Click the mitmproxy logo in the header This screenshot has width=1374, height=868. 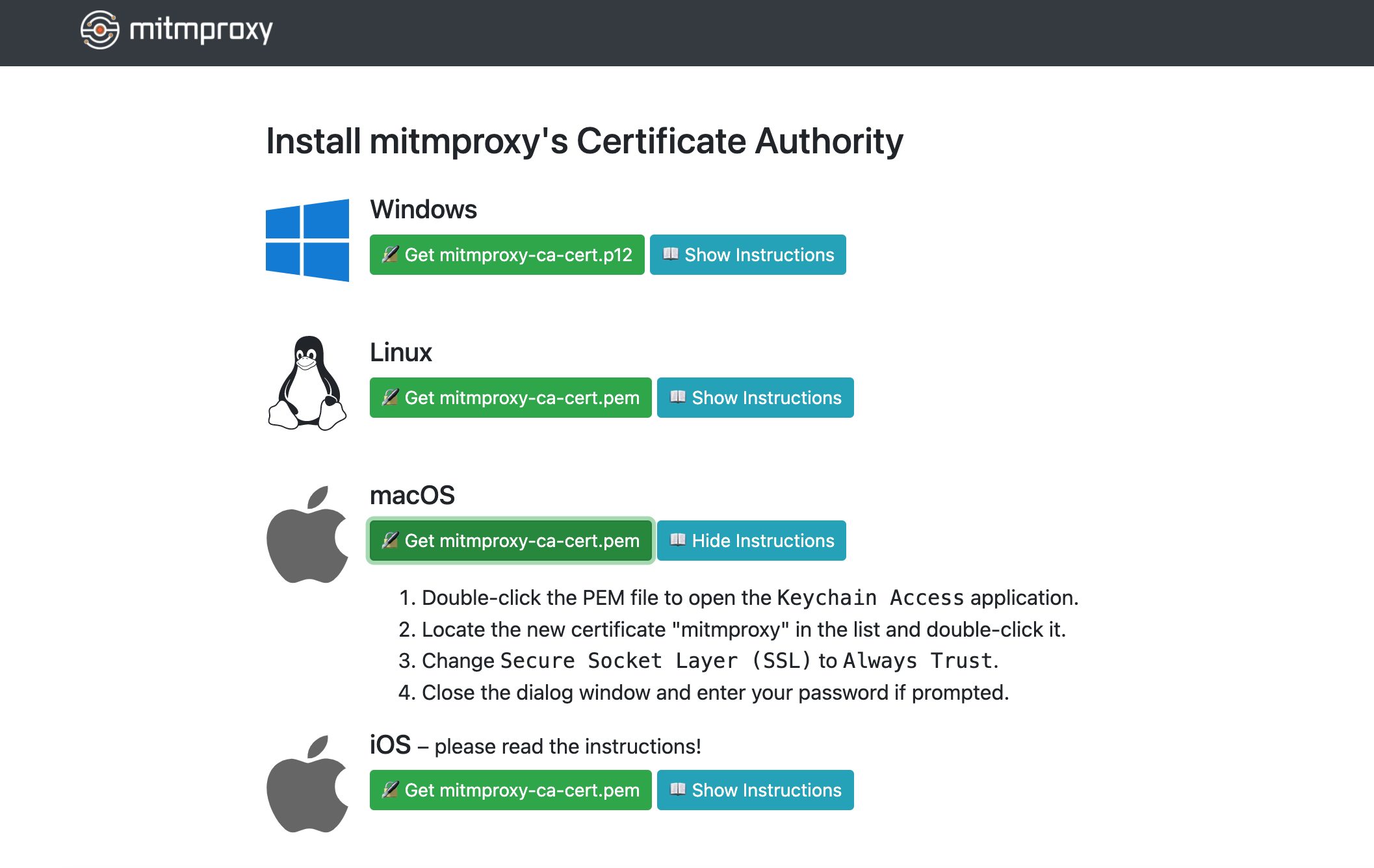[x=100, y=30]
